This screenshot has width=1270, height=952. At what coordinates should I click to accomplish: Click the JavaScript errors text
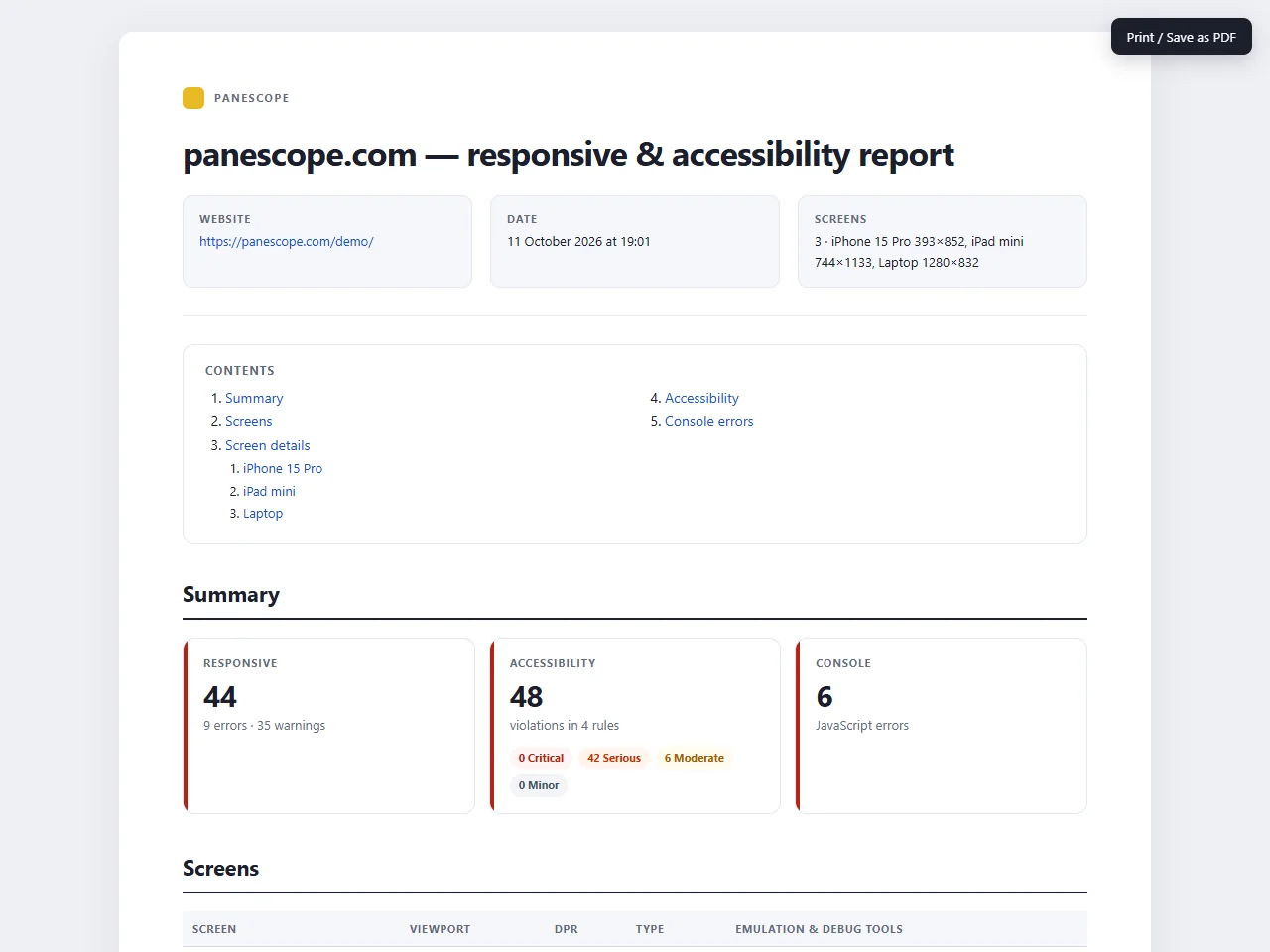coord(862,725)
